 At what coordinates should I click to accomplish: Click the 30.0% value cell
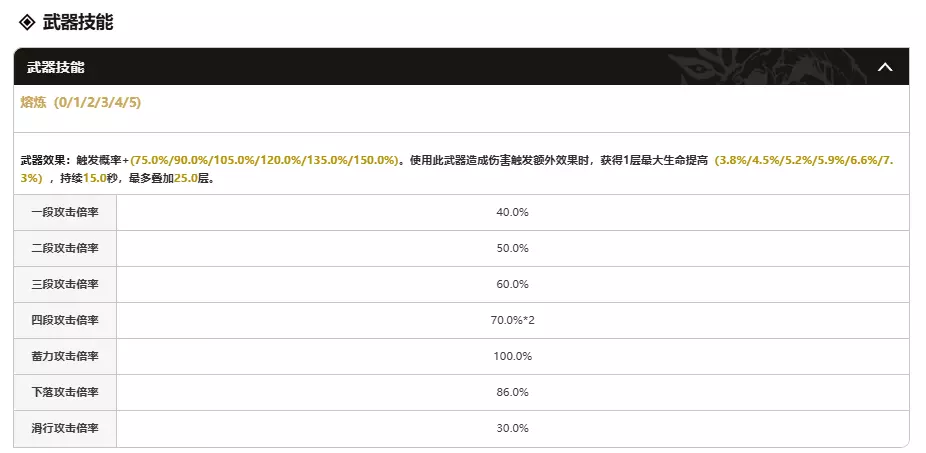[x=512, y=429]
